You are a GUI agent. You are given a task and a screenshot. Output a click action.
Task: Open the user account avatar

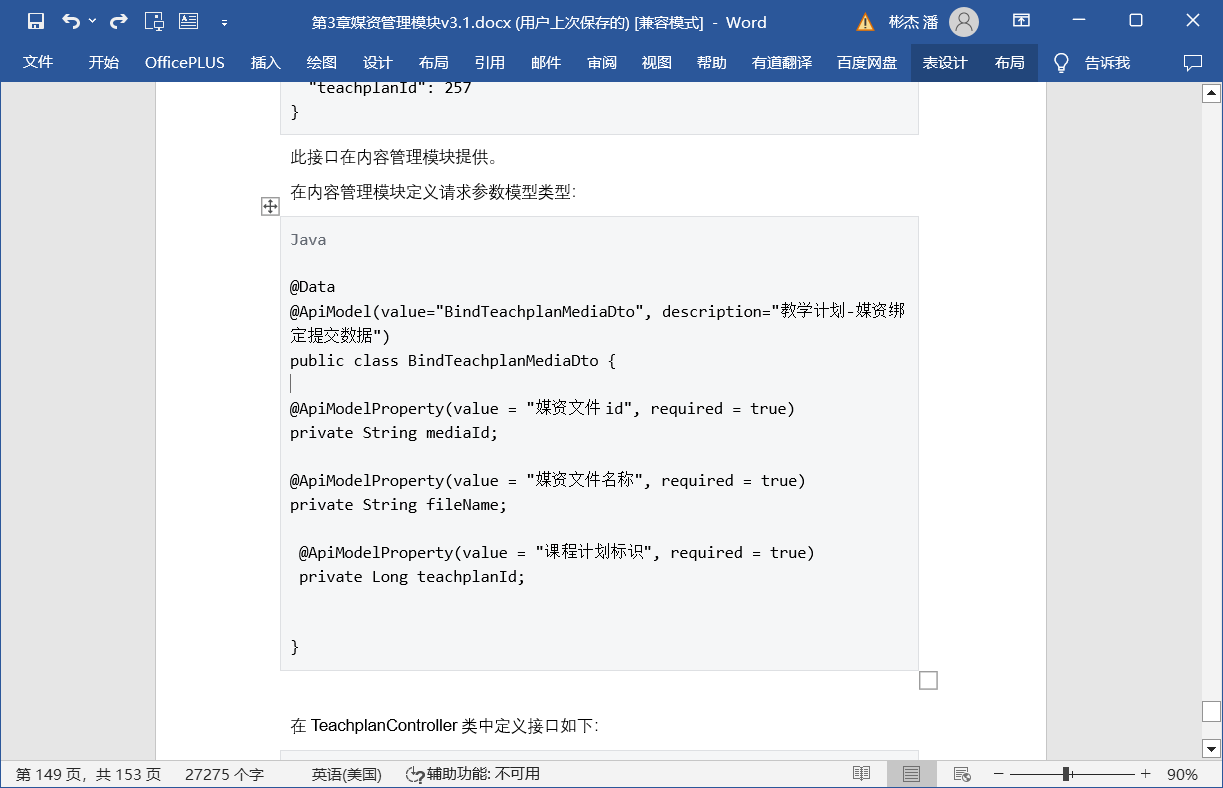coord(964,21)
